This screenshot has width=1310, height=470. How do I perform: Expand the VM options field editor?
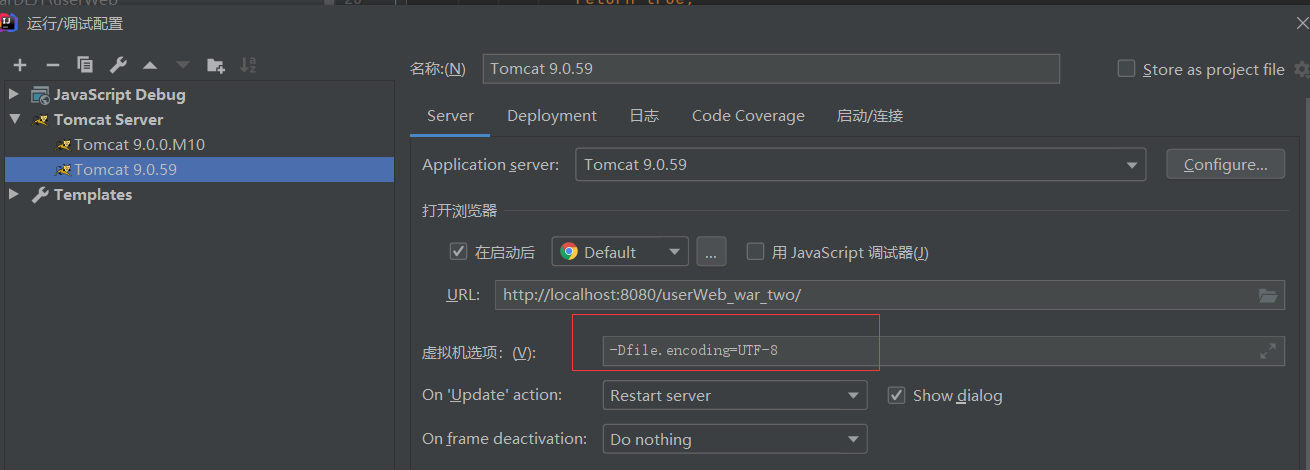[1268, 351]
